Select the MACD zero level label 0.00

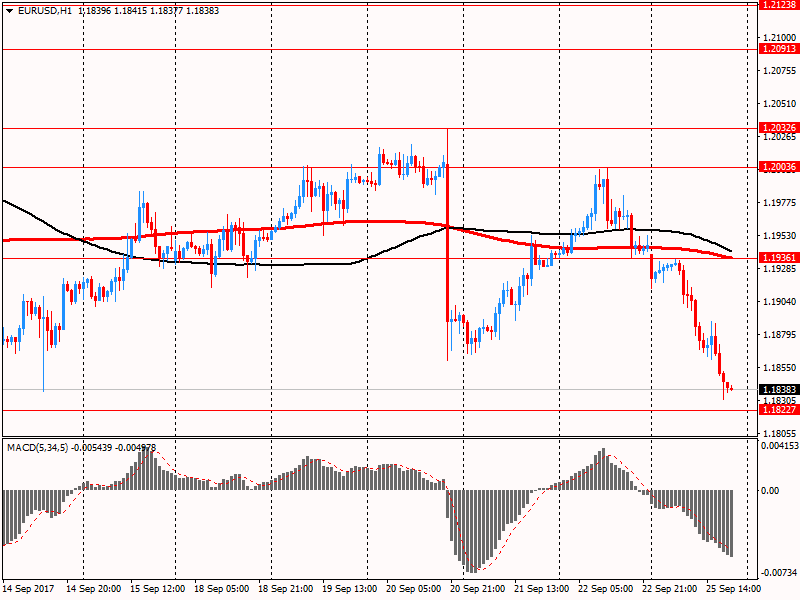coord(770,491)
